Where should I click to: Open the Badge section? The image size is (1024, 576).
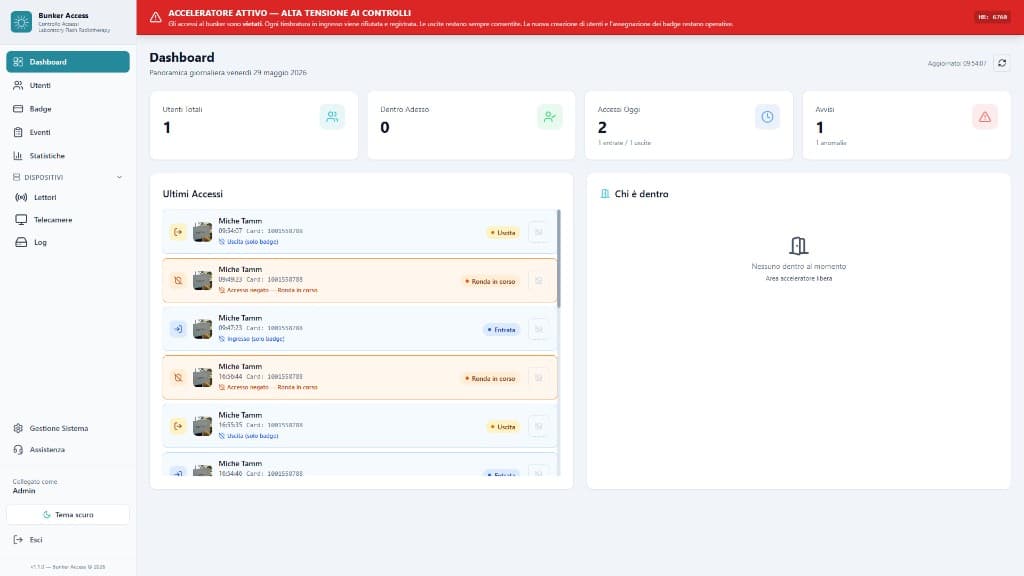(68, 109)
